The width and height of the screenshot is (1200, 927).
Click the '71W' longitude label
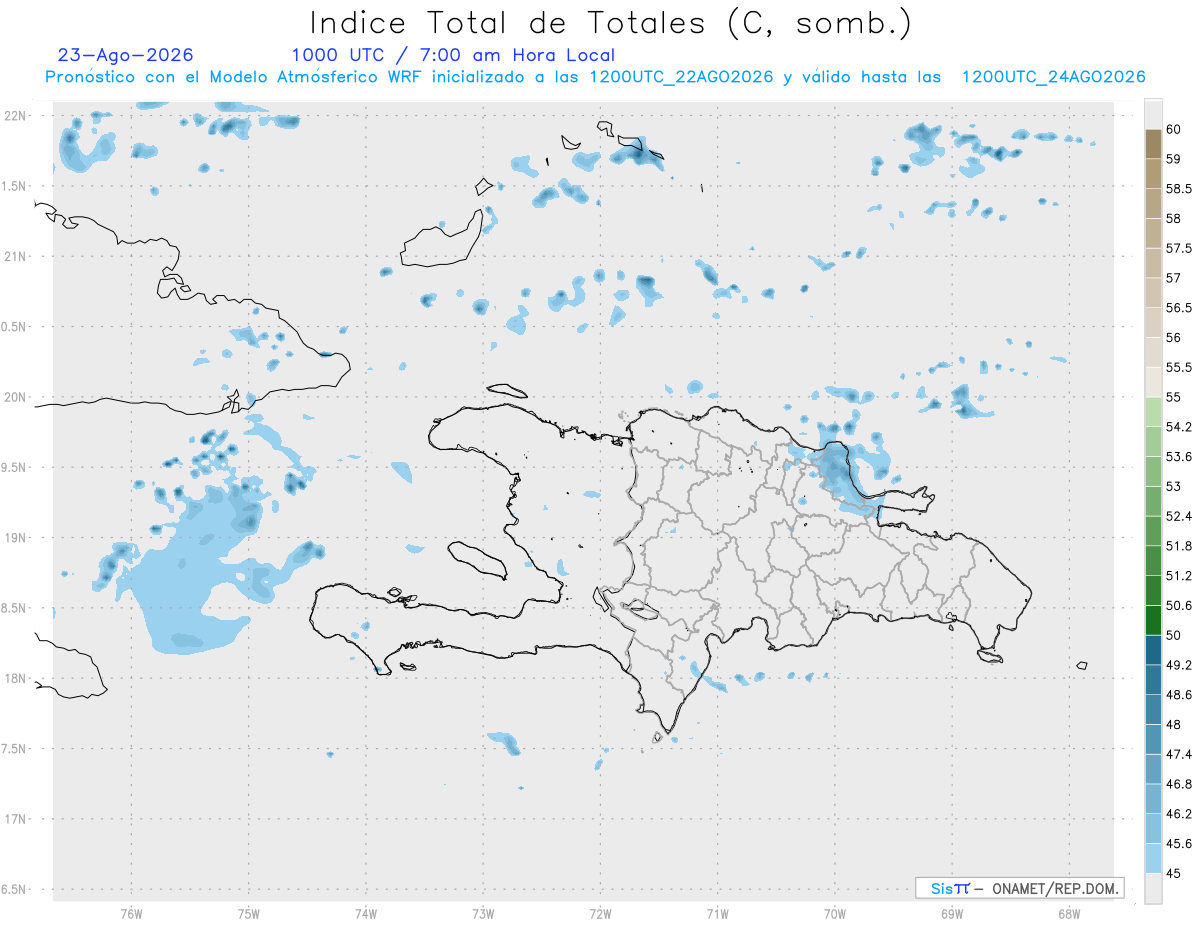point(717,914)
